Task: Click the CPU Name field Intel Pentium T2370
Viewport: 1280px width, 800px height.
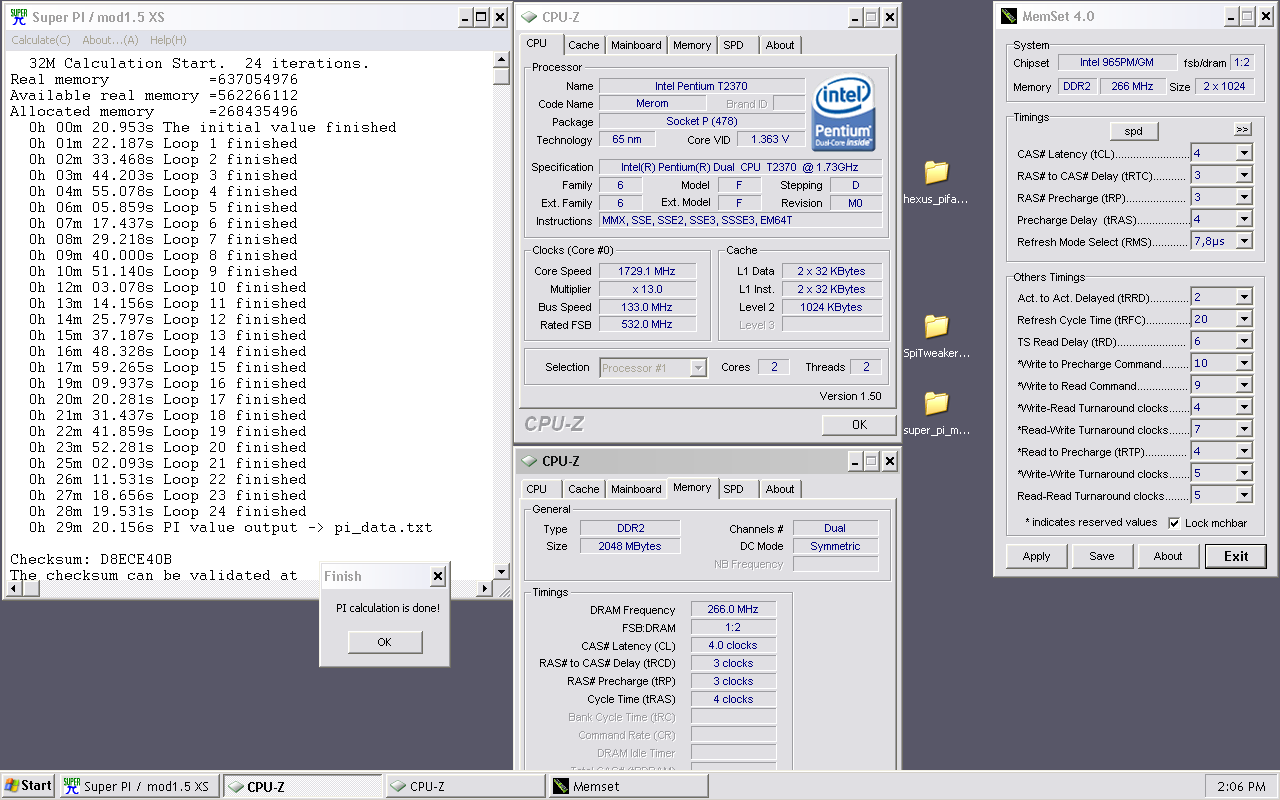Action: coord(702,86)
